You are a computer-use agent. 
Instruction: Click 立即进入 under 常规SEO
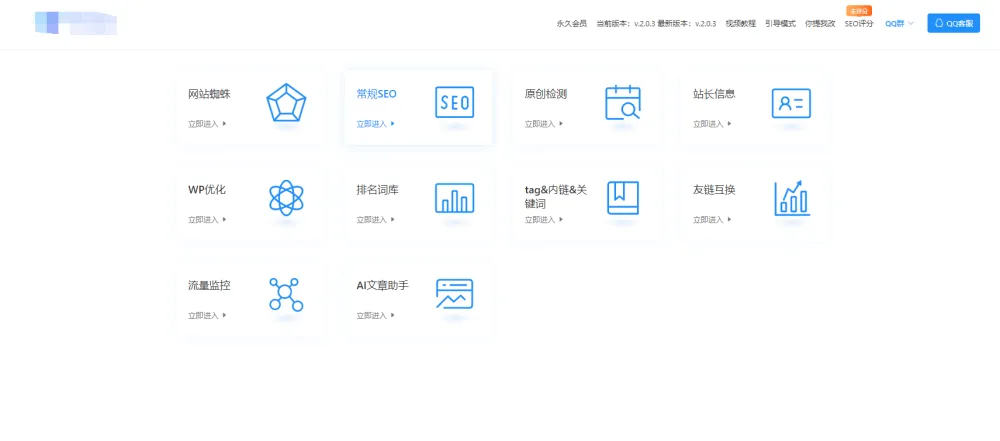pyautogui.click(x=375, y=124)
